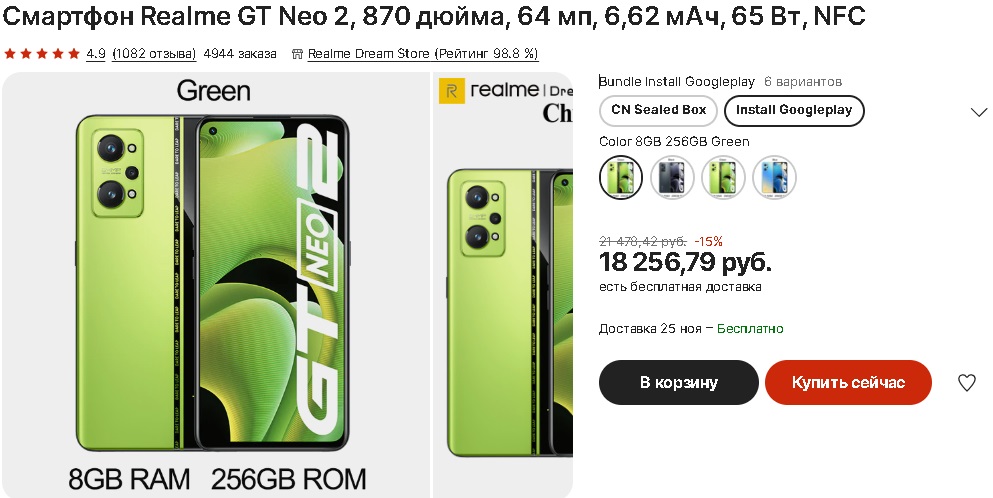Open the 1082 reviews link
Screen dimensions: 993x498
pos(154,53)
